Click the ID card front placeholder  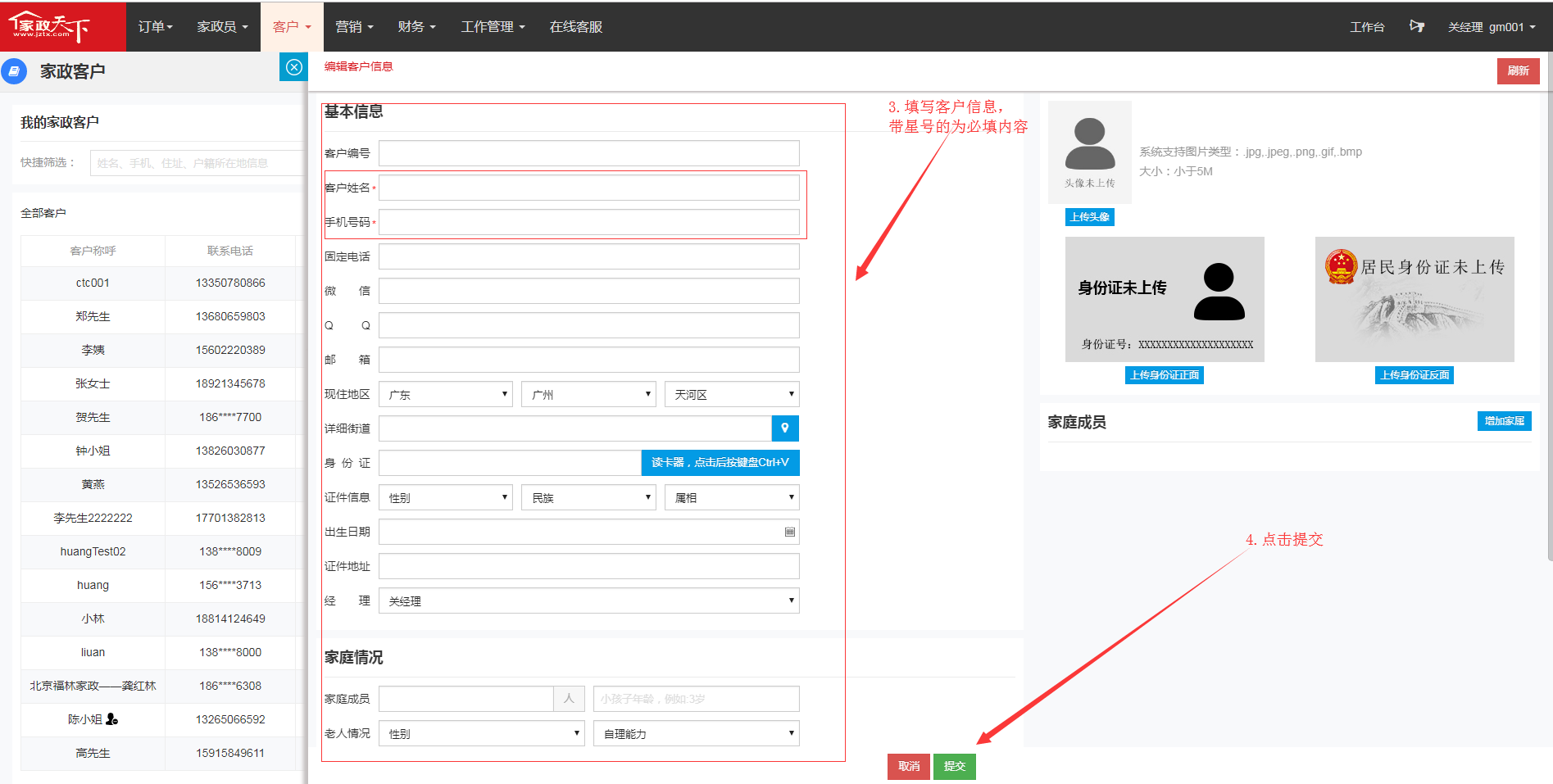tap(1165, 299)
